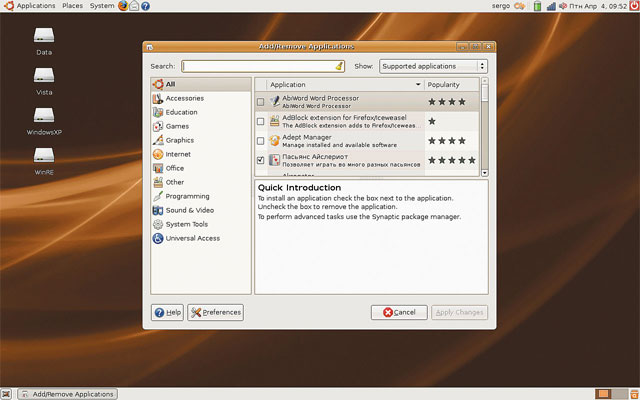Screen dimensions: 640x400
Task: Click the network signal icon
Action: point(551,6)
